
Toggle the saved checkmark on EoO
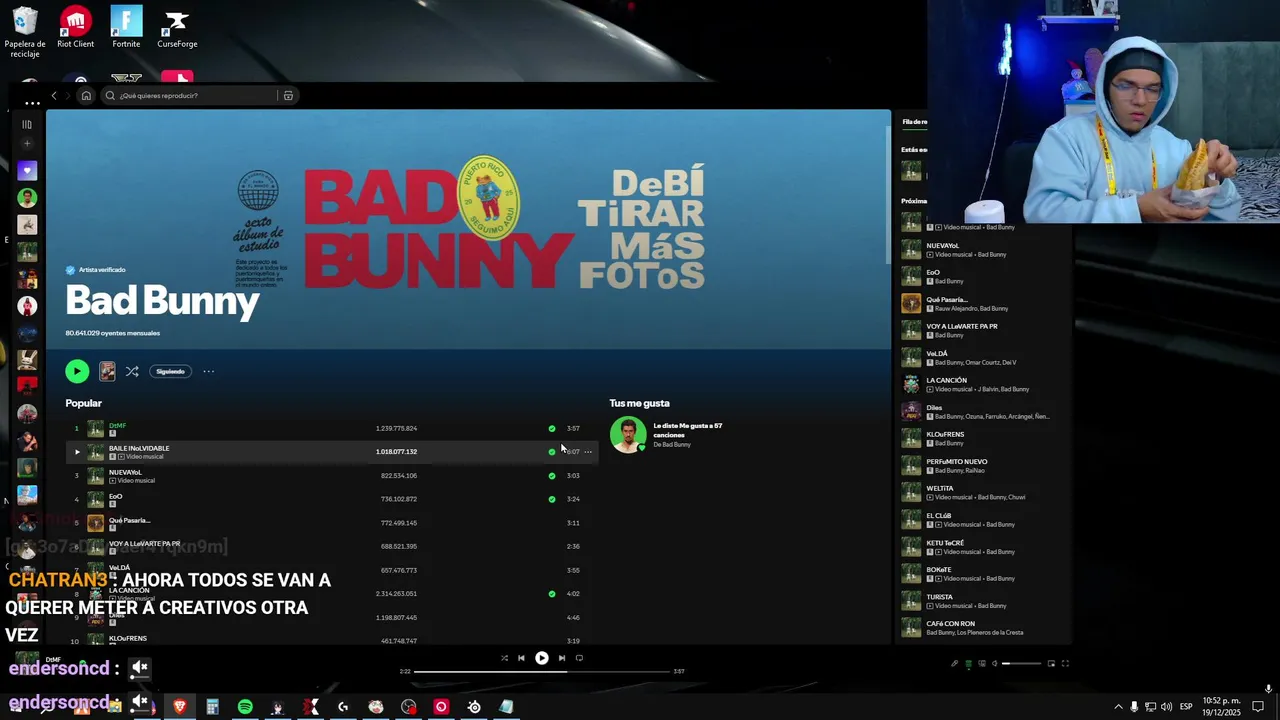(551, 499)
